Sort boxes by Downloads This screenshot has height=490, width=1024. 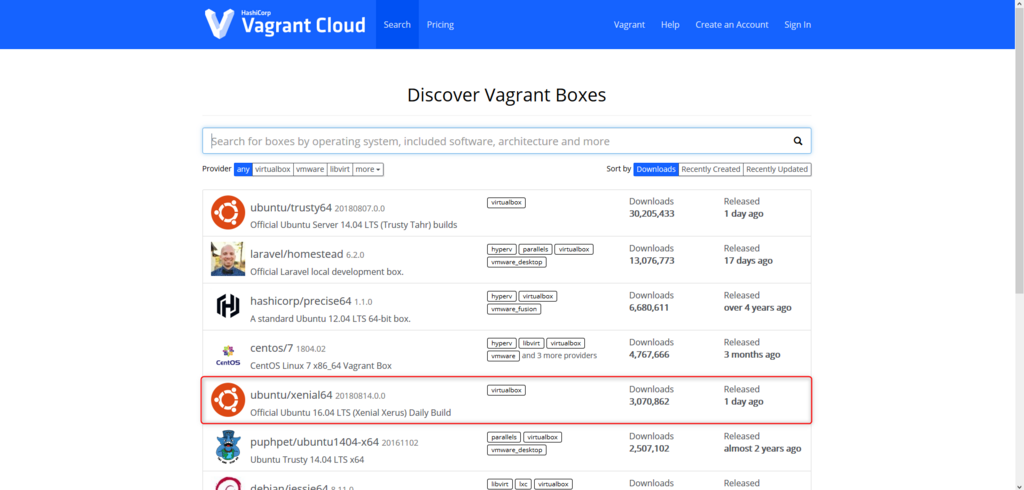656,169
